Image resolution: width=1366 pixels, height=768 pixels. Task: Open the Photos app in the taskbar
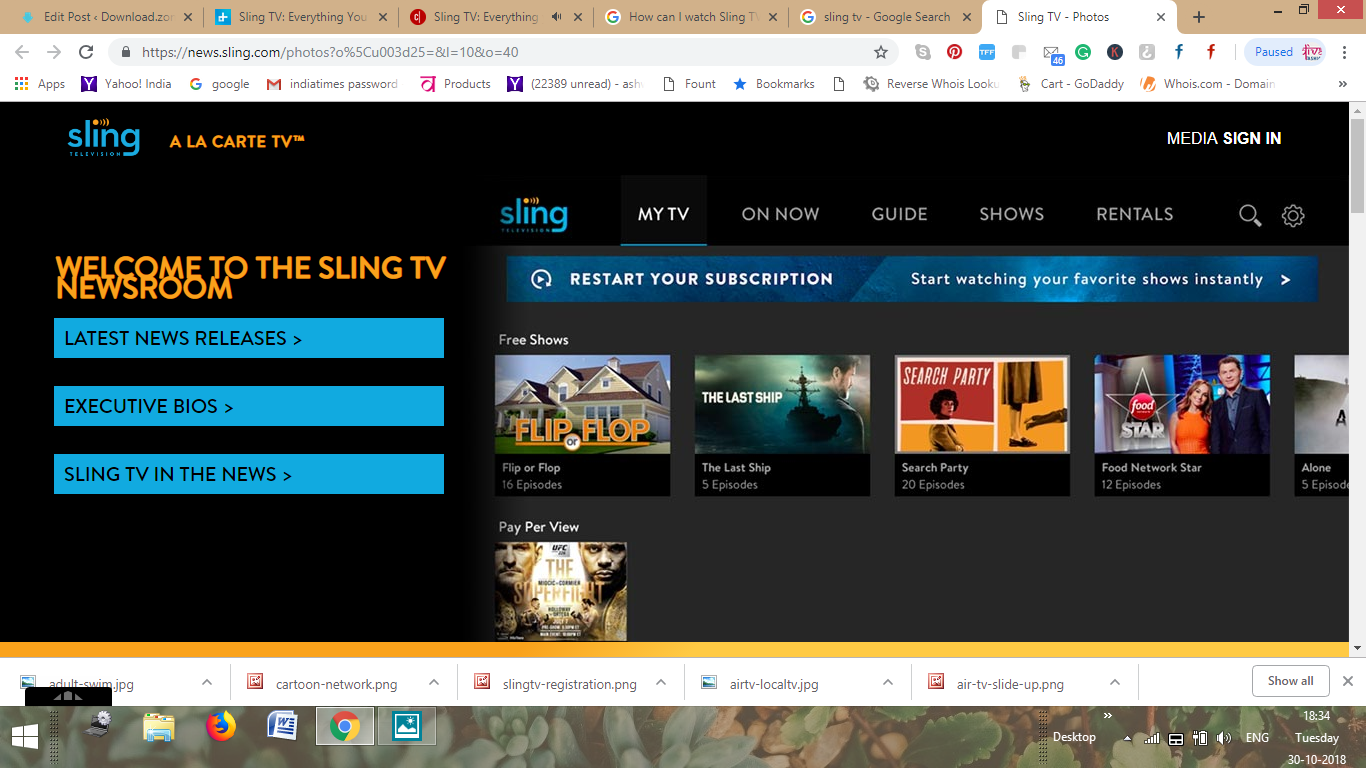tap(406, 726)
